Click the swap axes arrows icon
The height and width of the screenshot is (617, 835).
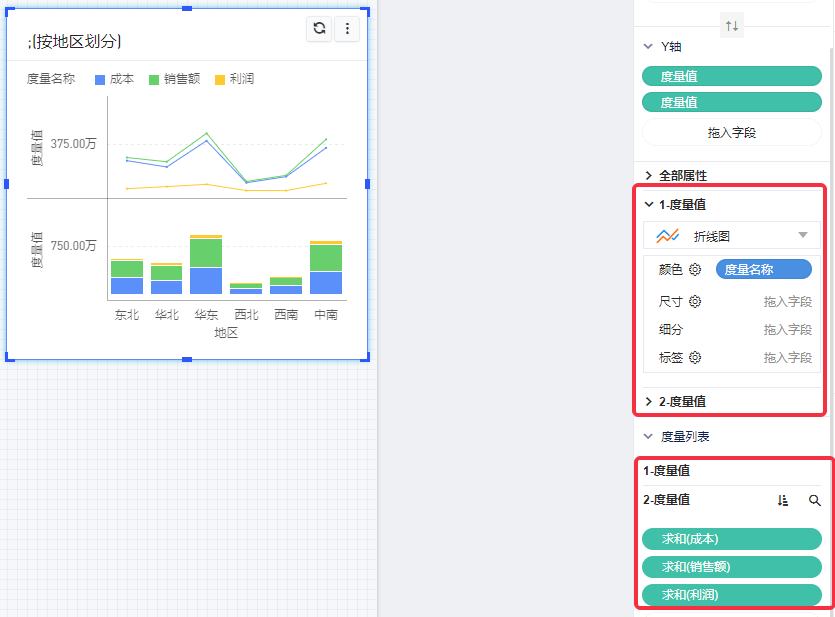coord(732,25)
